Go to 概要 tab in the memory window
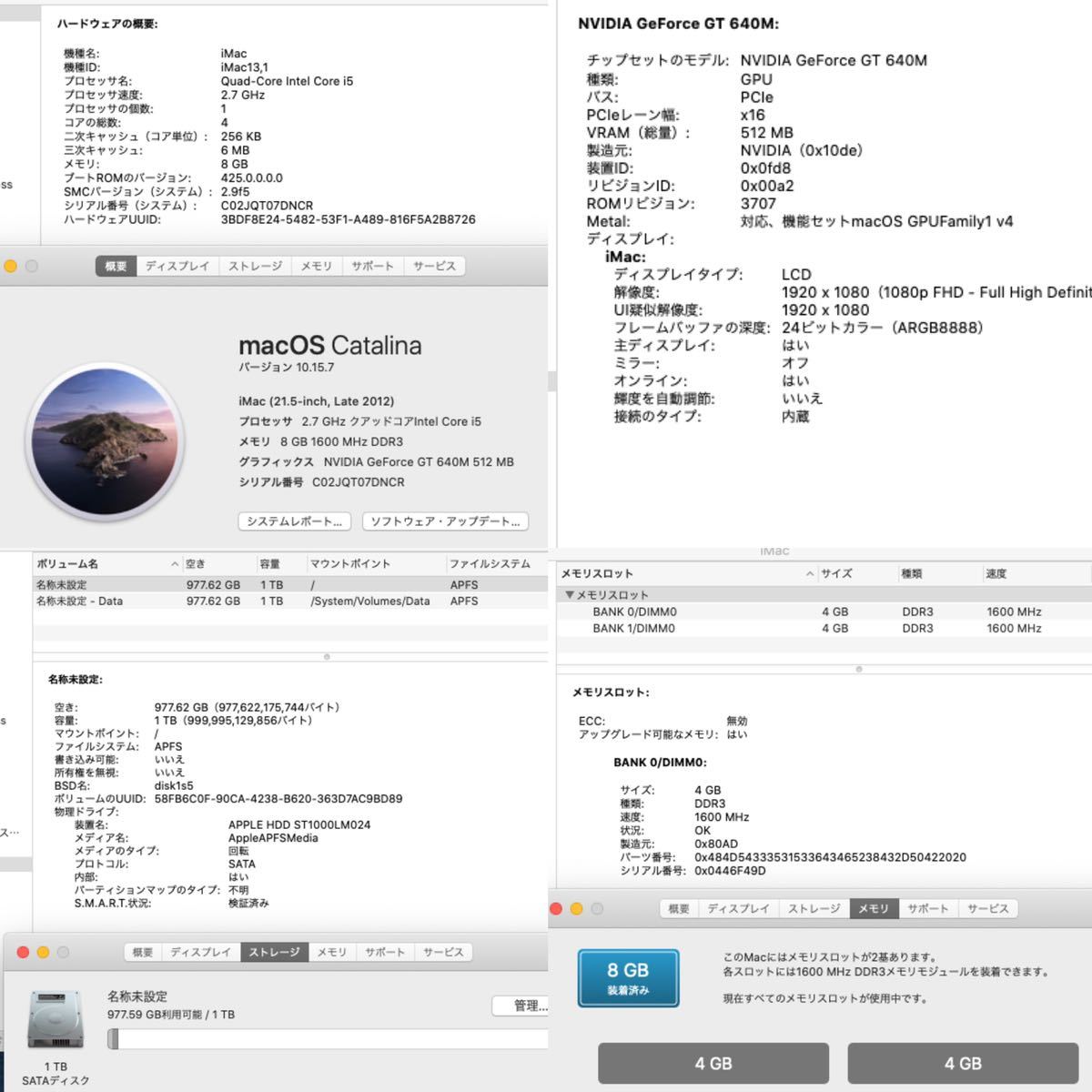1092x1092 pixels. click(x=679, y=908)
